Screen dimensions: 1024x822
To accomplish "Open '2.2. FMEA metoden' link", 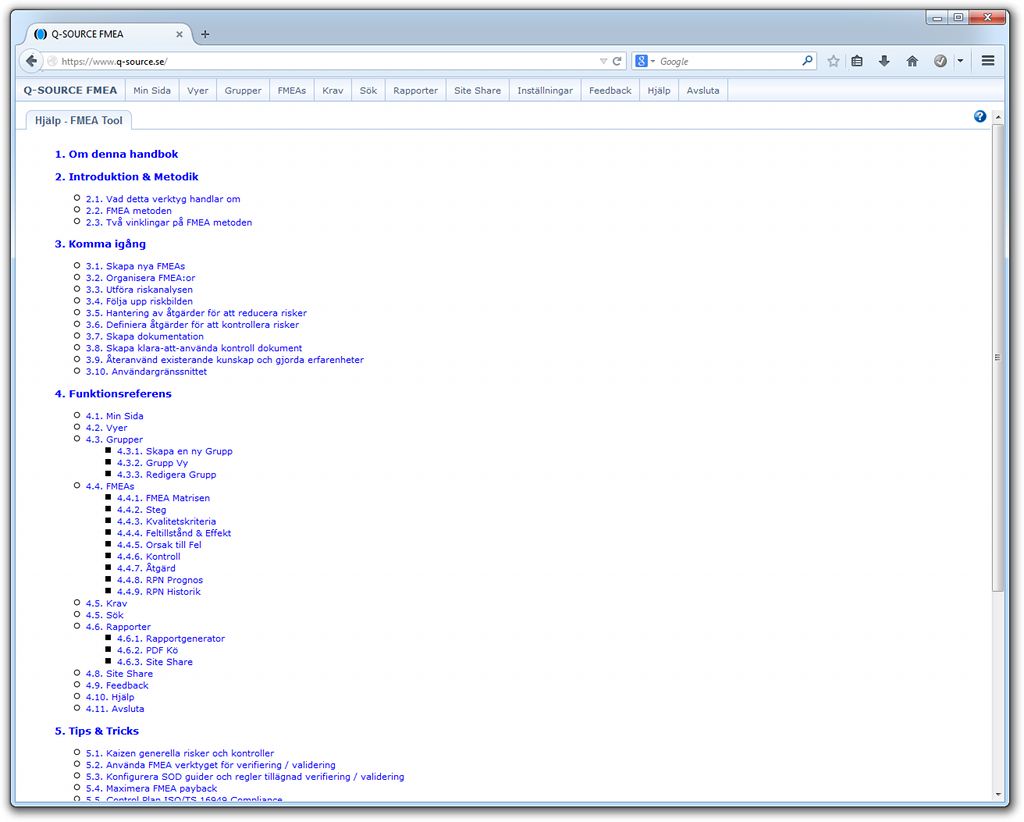I will click(129, 210).
